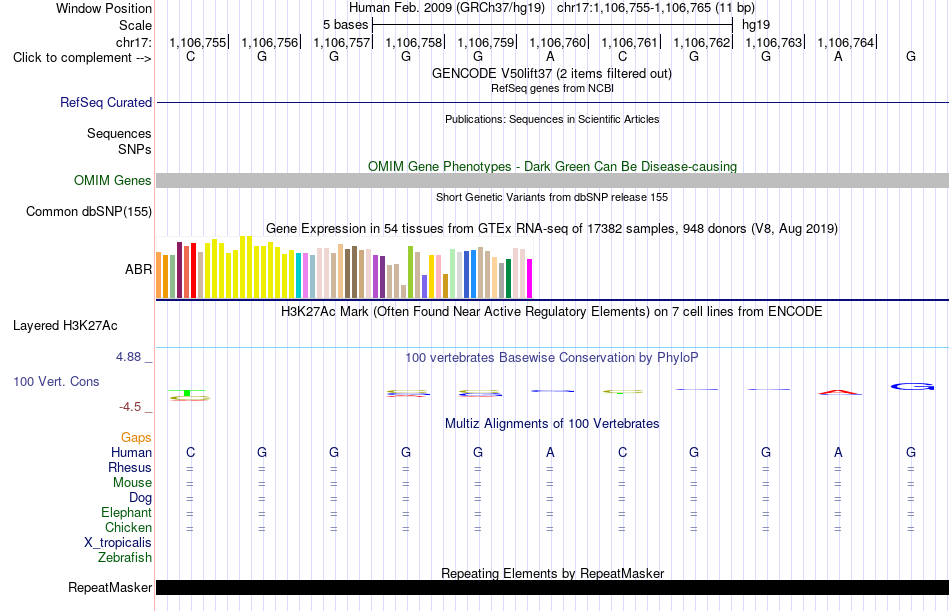Viewport: 950px width, 611px height.
Task: Click position label 1,106,764 on ruler
Action: (x=846, y=42)
